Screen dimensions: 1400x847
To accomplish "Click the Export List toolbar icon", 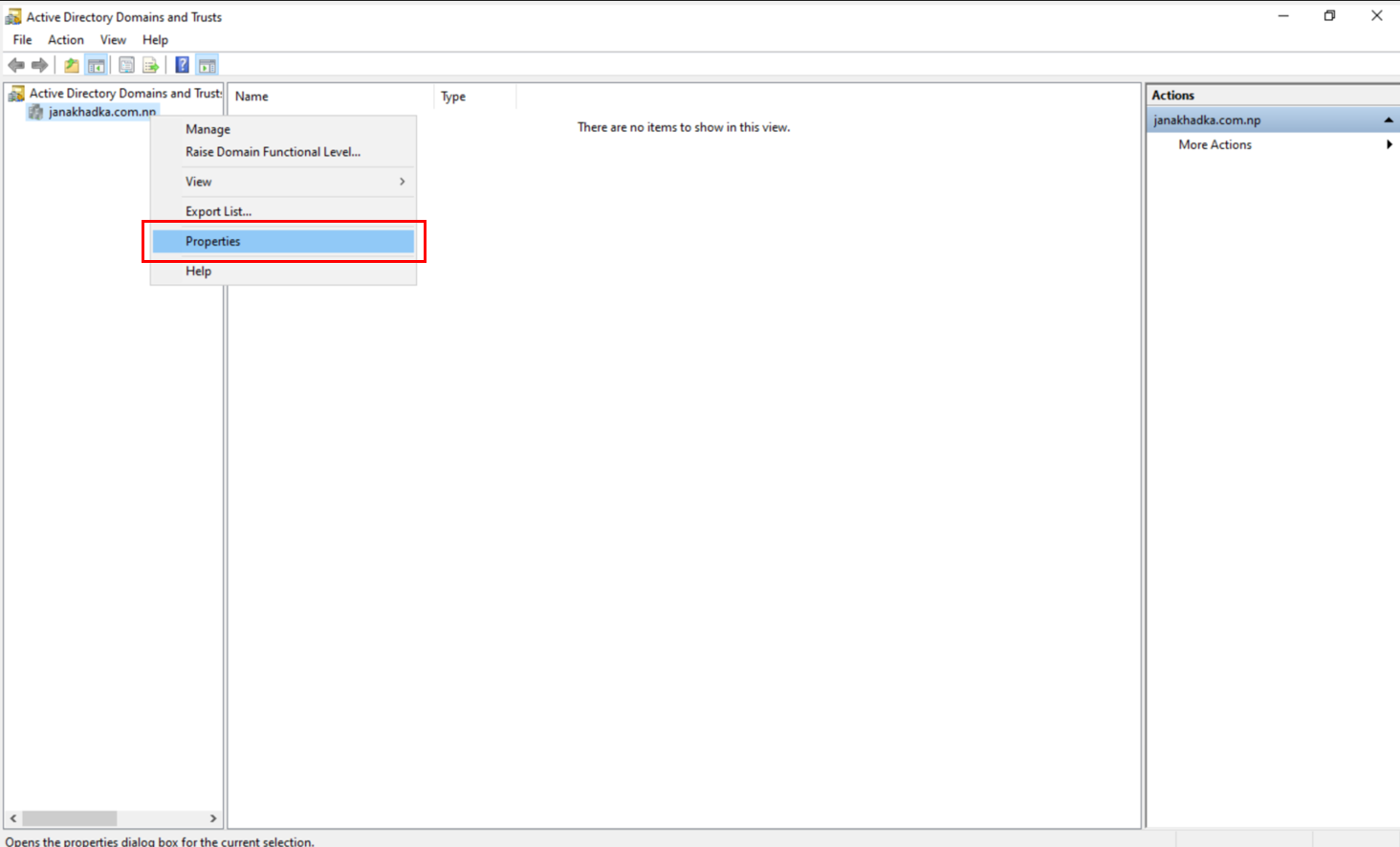I will click(150, 65).
